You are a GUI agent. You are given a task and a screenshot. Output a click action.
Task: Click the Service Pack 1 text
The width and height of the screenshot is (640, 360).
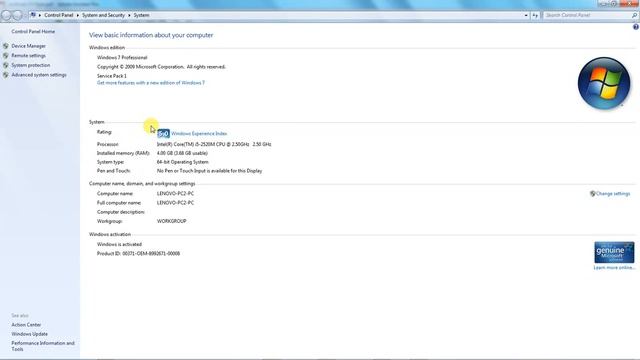tap(111, 76)
